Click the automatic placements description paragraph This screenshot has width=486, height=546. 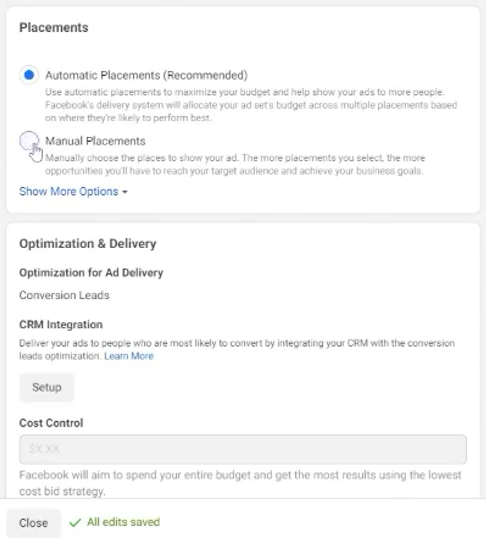coord(251,105)
